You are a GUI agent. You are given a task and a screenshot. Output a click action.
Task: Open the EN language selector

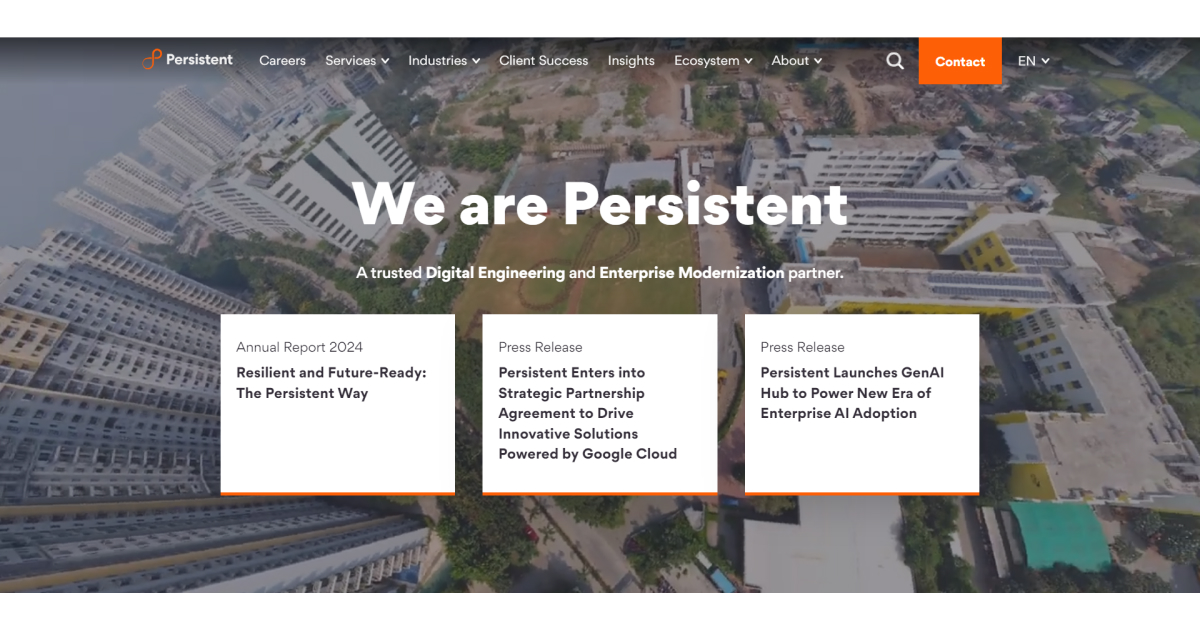pyautogui.click(x=1033, y=61)
